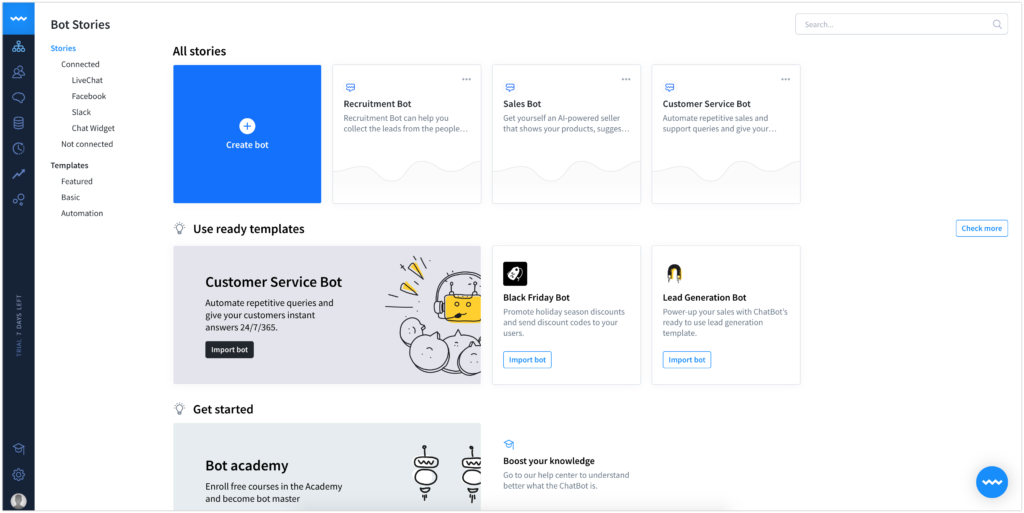Select Automation templates
The height and width of the screenshot is (513, 1024).
(82, 213)
